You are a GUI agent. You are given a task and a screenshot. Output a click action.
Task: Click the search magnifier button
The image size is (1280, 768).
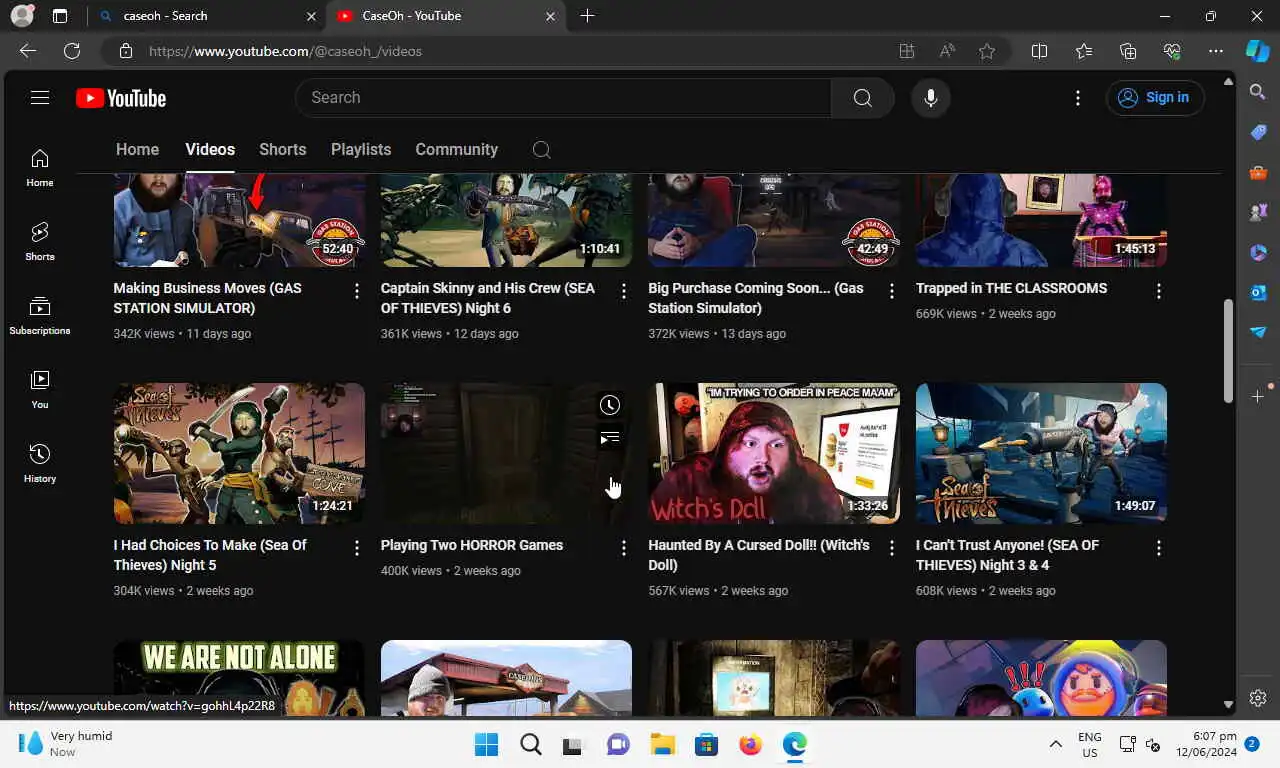pyautogui.click(x=862, y=97)
